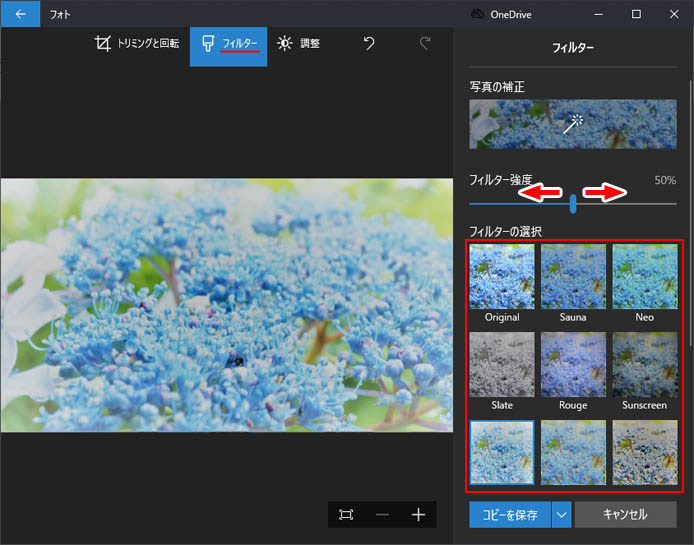
Task: Click the キャンセル button
Action: [x=625, y=514]
